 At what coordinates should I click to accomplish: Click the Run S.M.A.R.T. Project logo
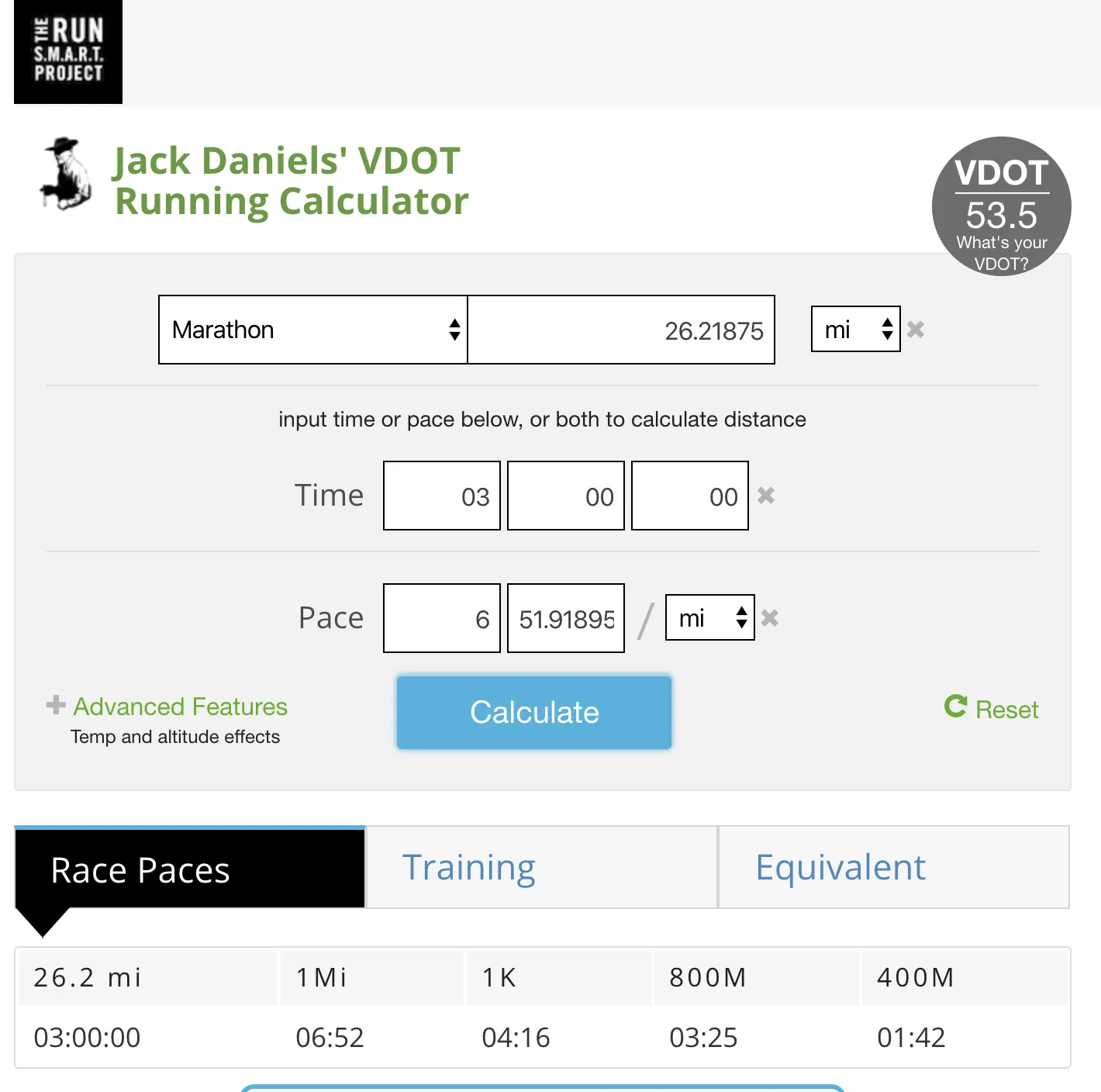[x=68, y=51]
